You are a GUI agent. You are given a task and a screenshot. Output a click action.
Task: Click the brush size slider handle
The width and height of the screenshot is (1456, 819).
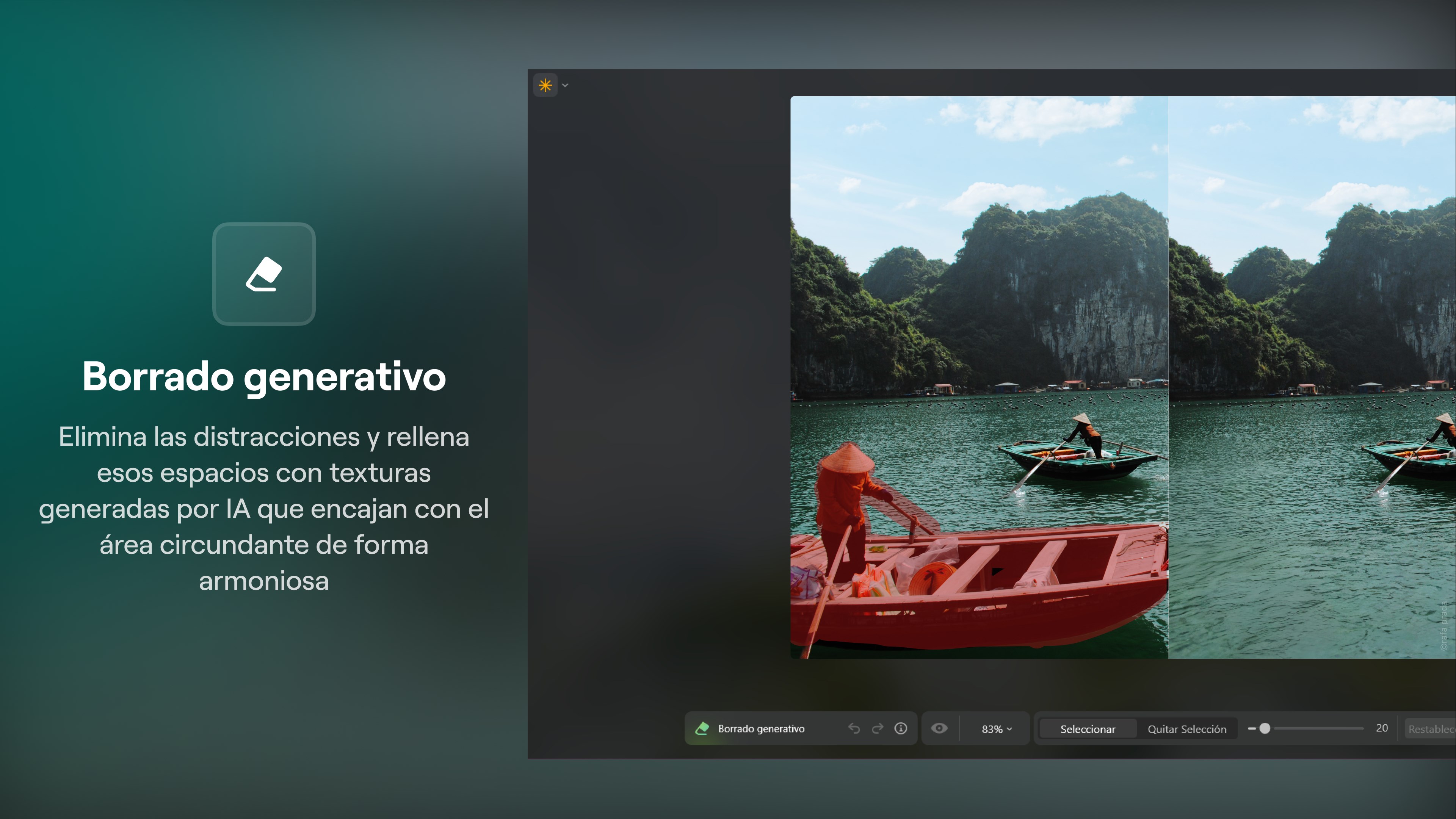(x=1265, y=728)
